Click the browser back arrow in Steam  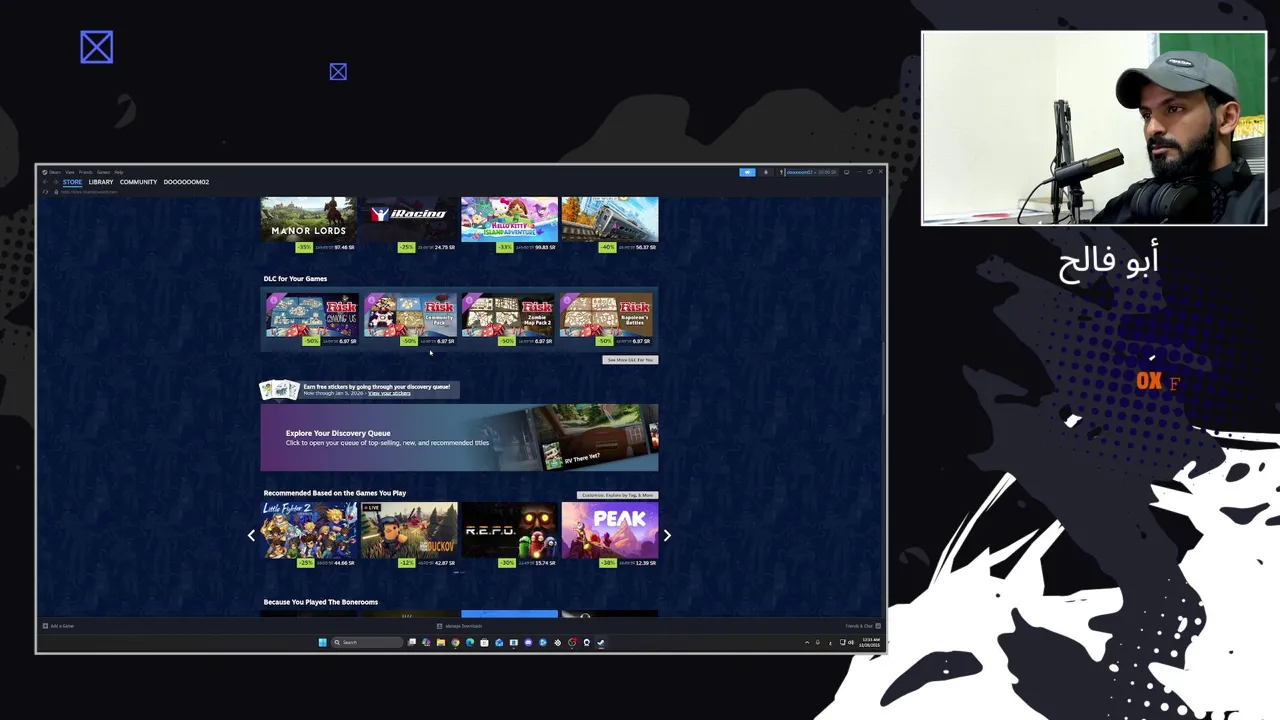pos(45,182)
